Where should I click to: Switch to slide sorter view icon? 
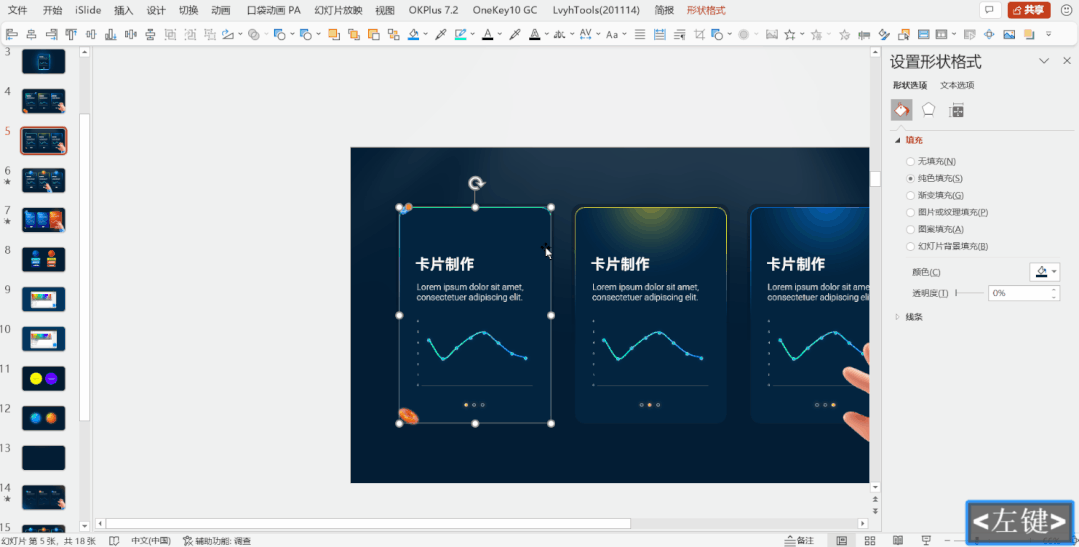pyautogui.click(x=870, y=541)
